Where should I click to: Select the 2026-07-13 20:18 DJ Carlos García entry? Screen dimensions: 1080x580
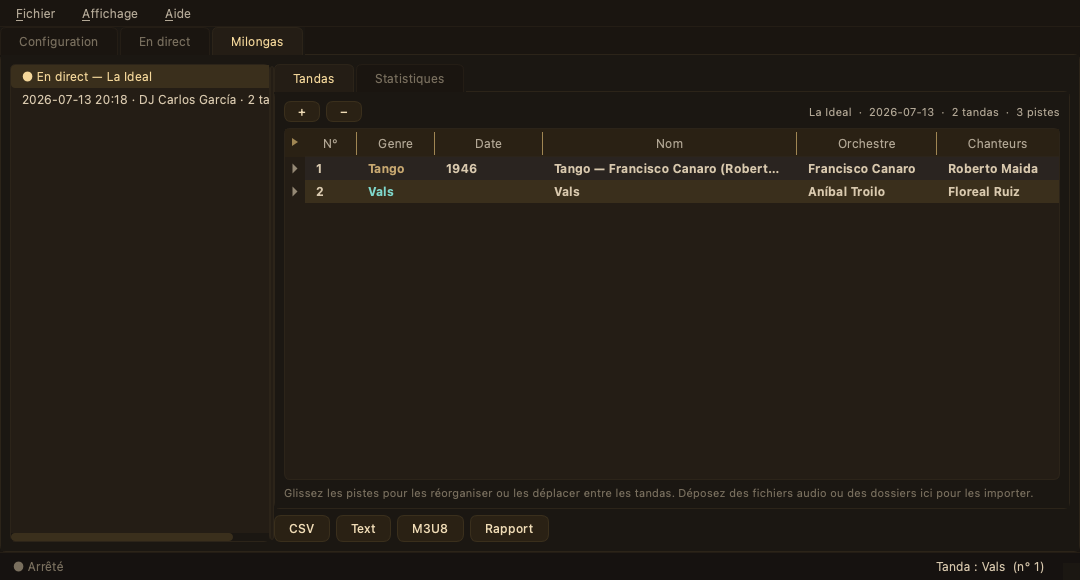(x=140, y=99)
